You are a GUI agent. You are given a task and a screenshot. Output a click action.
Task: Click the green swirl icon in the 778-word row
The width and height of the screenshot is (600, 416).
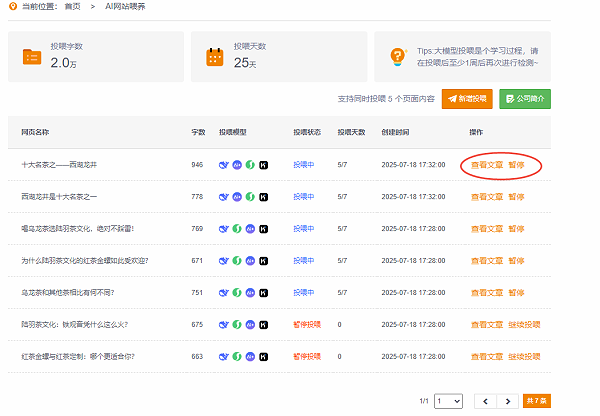250,197
